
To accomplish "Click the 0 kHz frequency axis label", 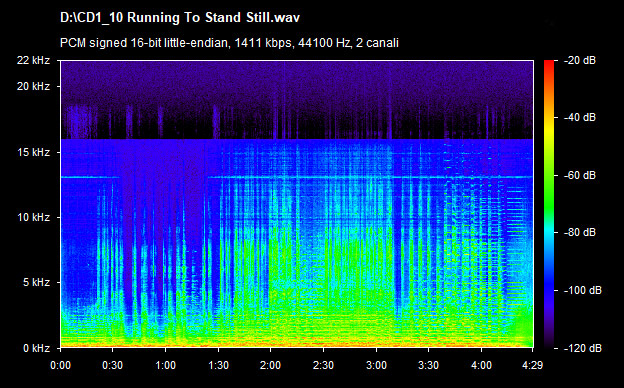I will coord(36,348).
